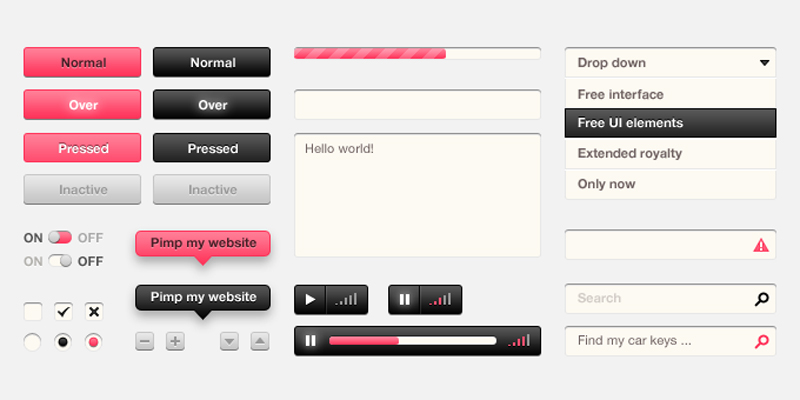Click the pink playback progress slider
The image size is (800, 400).
(x=412, y=341)
